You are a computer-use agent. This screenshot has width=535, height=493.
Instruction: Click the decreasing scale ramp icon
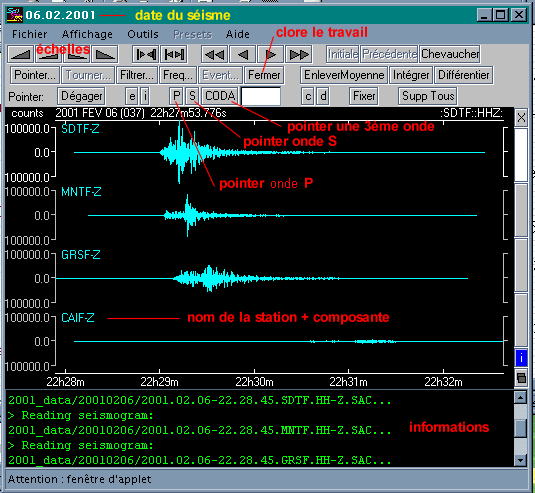pos(105,54)
